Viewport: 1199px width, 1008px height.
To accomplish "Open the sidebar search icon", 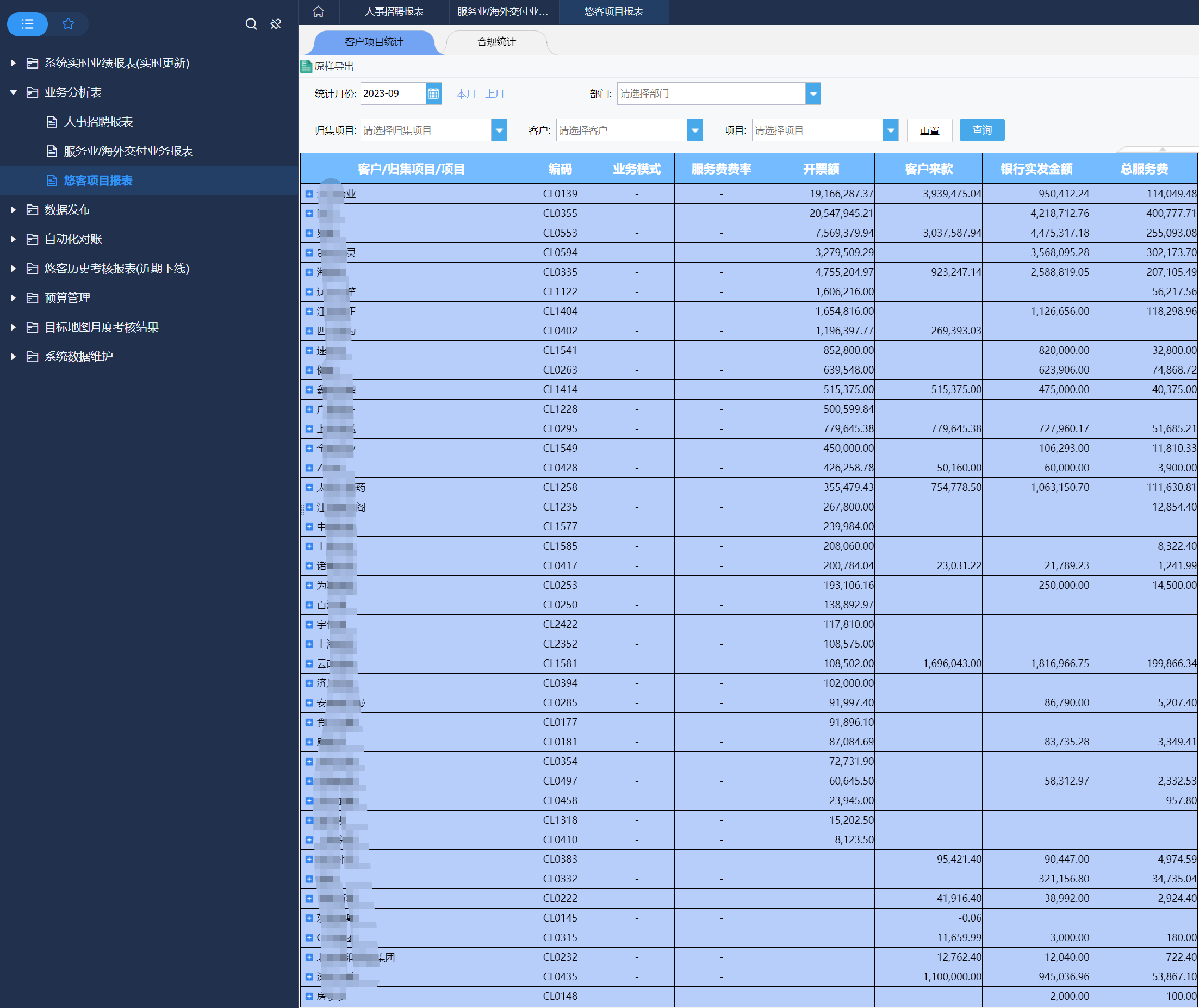I will pos(251,24).
